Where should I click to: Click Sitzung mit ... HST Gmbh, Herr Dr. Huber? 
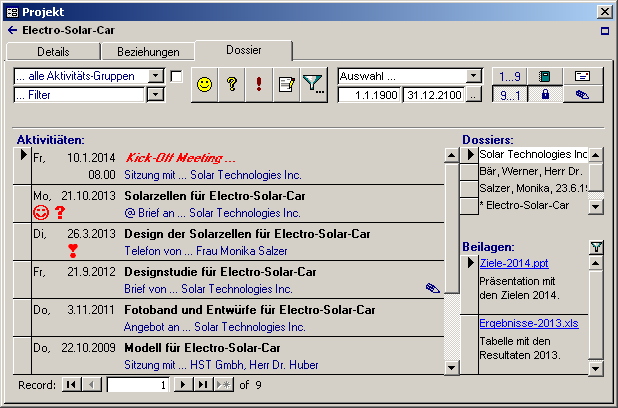click(221, 365)
